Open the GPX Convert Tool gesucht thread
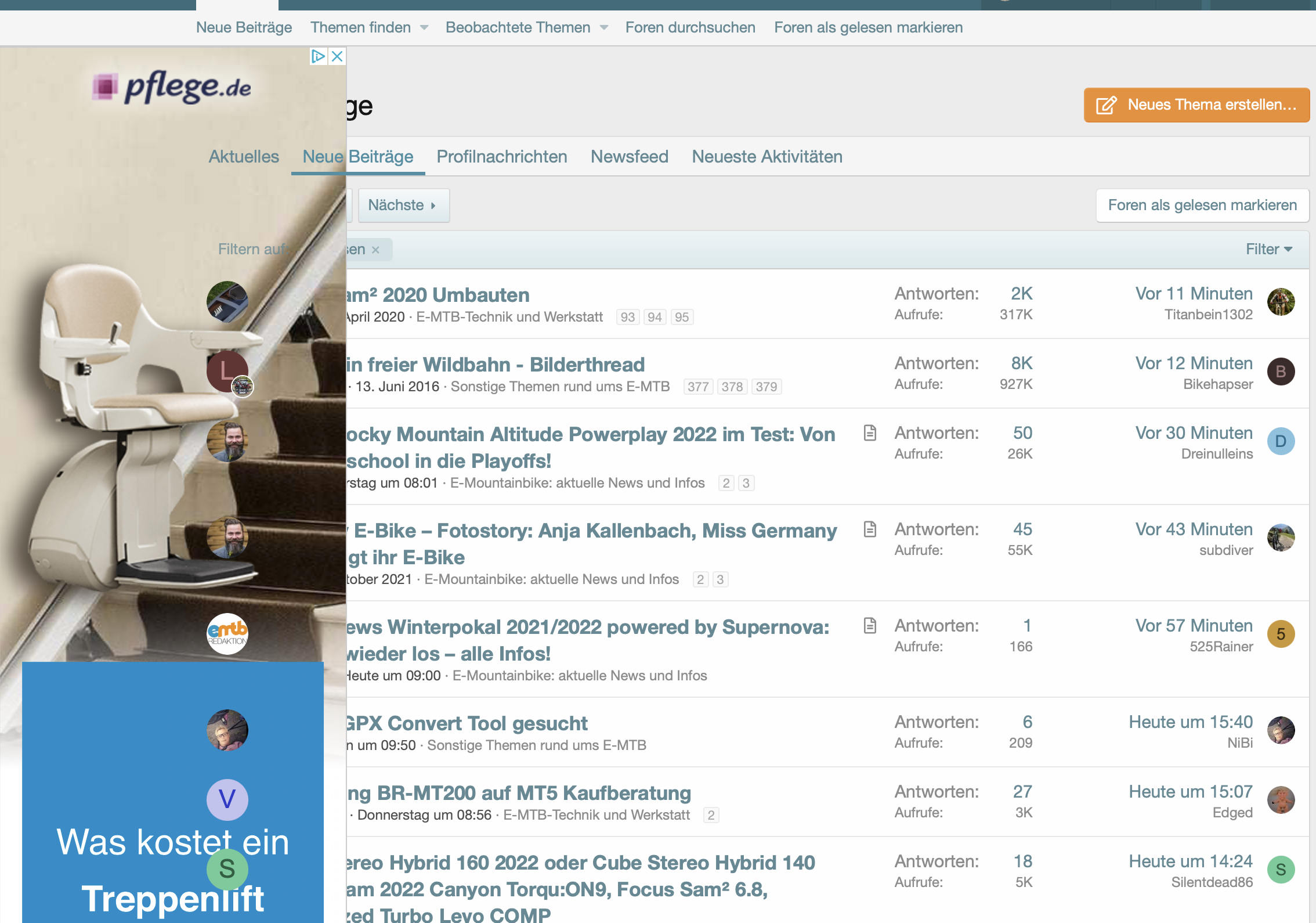This screenshot has height=923, width=1316. click(466, 723)
